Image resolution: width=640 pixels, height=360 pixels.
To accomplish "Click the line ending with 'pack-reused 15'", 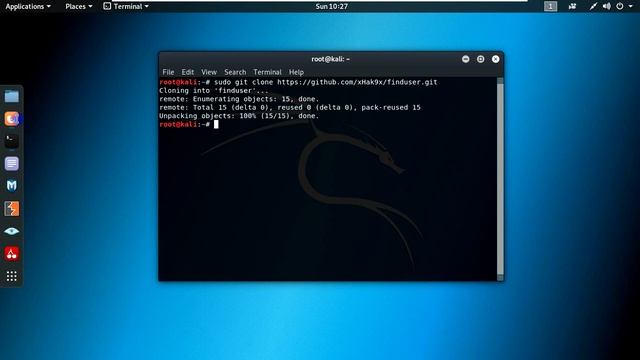I will [290, 107].
